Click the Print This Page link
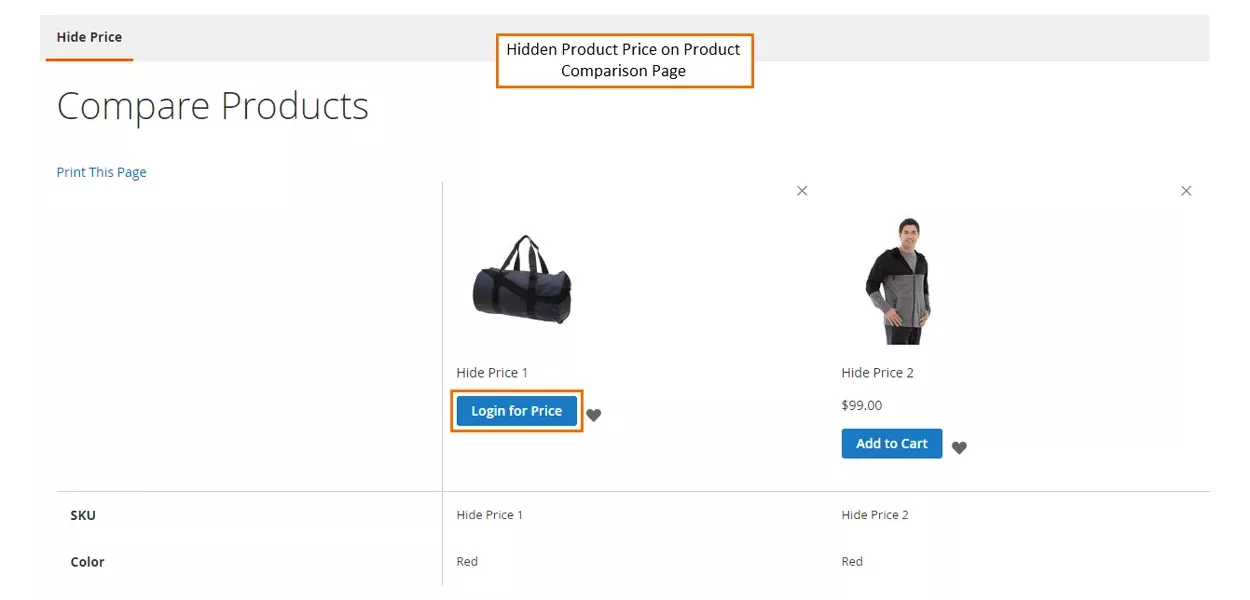The height and width of the screenshot is (600, 1250). click(x=101, y=172)
